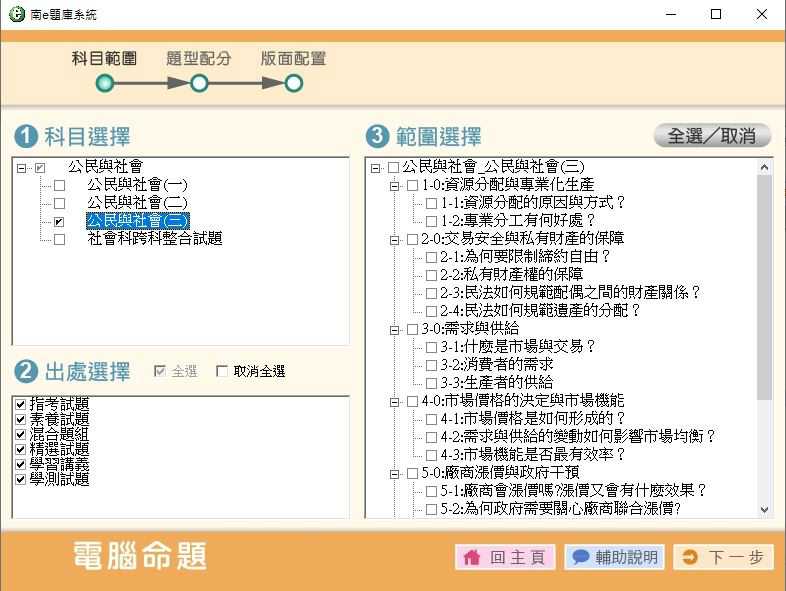The width and height of the screenshot is (786, 591).
Task: Check 1-1:資源分配的原因與方式 checkbox
Action: (431, 204)
